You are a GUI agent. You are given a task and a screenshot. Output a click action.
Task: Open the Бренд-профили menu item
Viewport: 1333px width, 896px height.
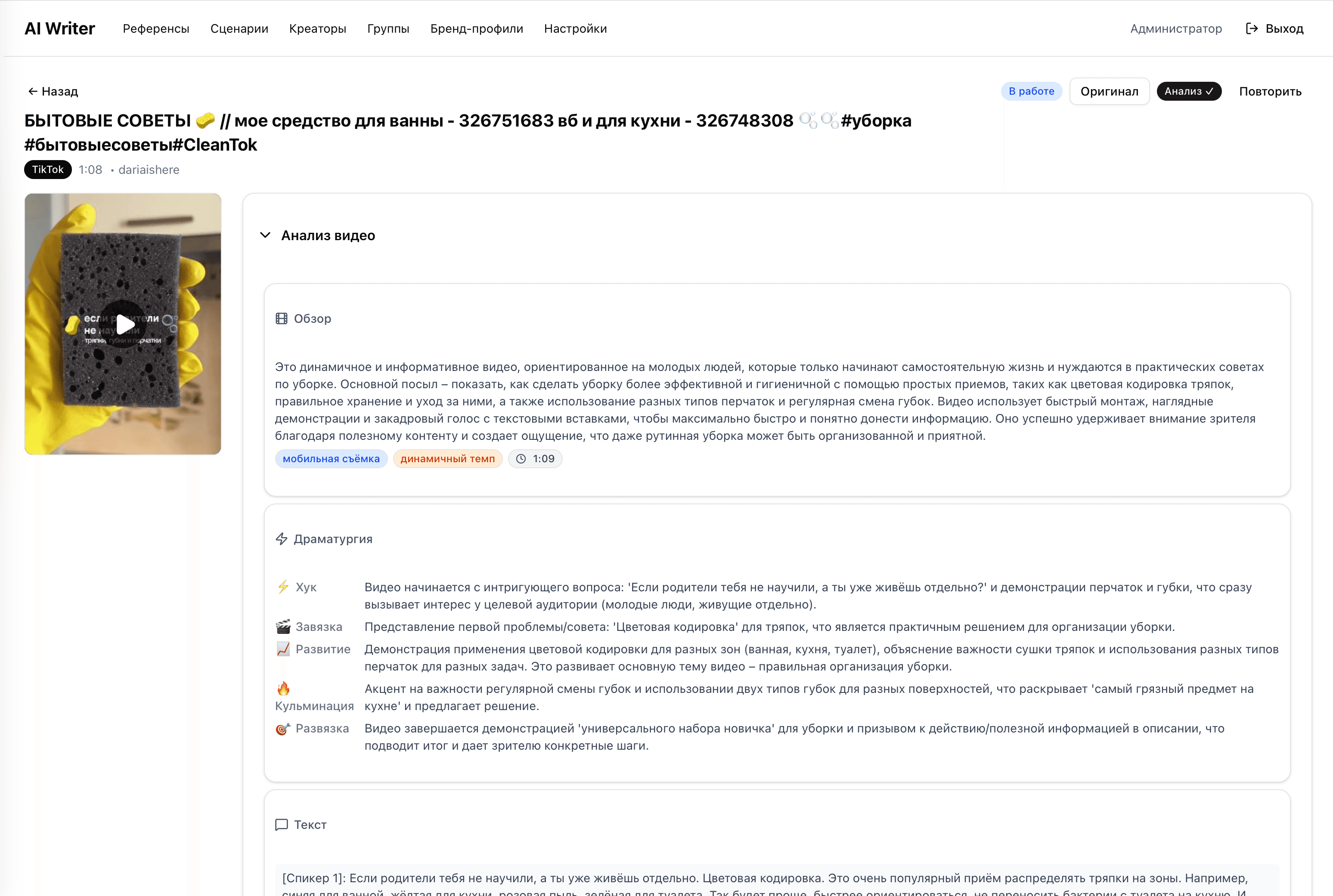pyautogui.click(x=476, y=28)
